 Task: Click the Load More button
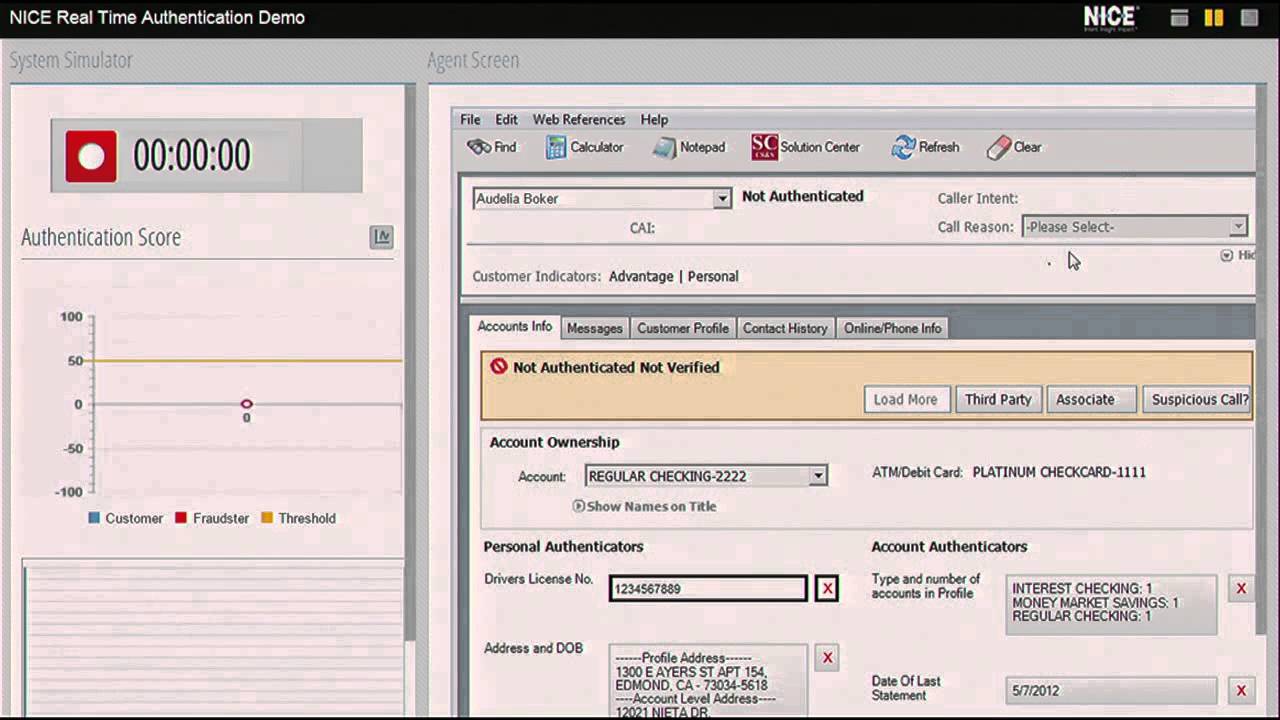click(x=906, y=399)
